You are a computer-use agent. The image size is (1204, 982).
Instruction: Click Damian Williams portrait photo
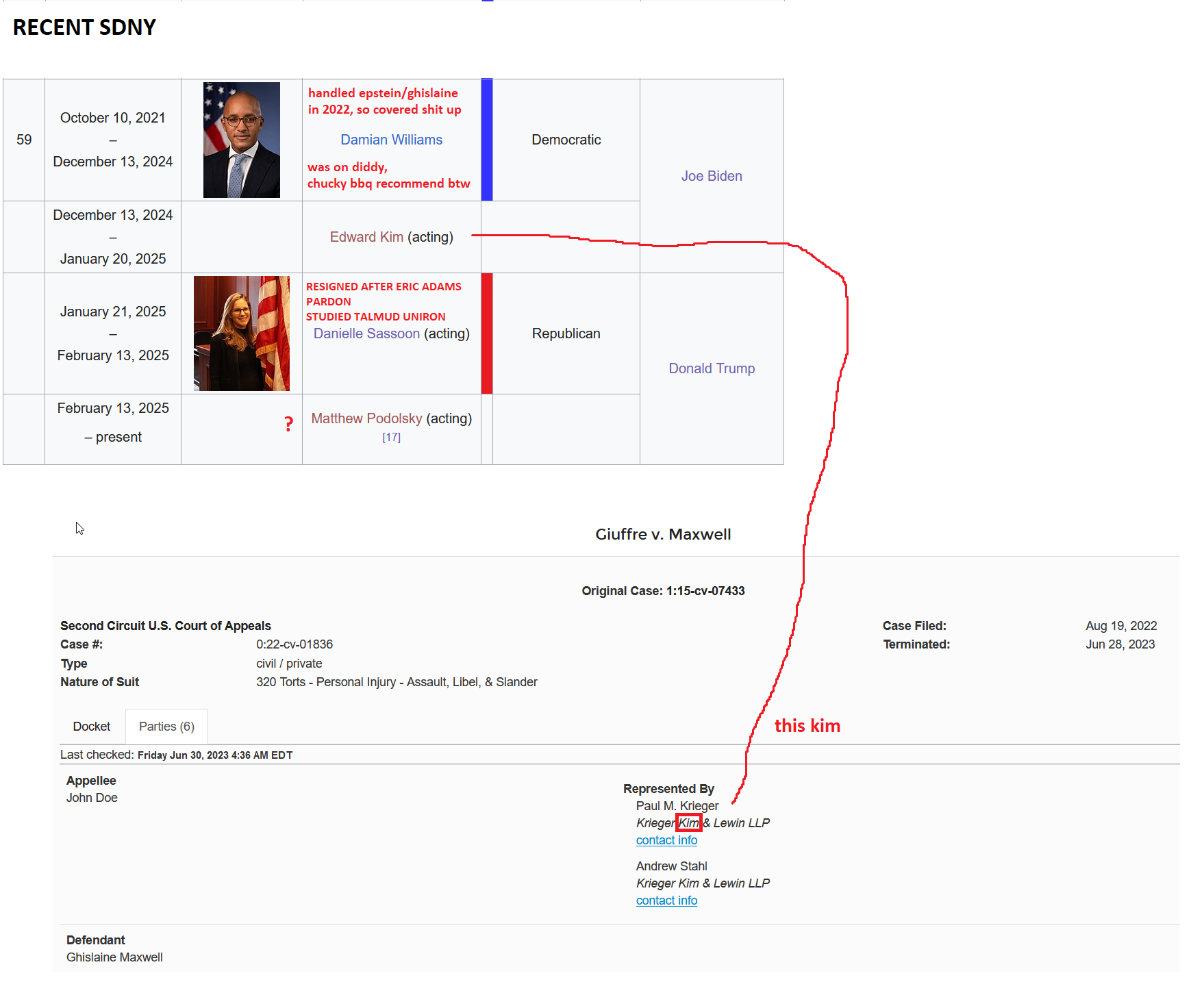242,140
